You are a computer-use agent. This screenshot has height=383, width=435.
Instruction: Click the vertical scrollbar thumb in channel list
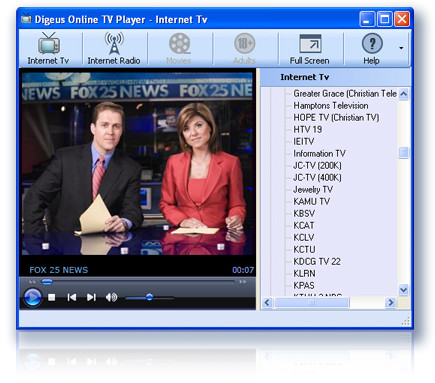tap(403, 152)
